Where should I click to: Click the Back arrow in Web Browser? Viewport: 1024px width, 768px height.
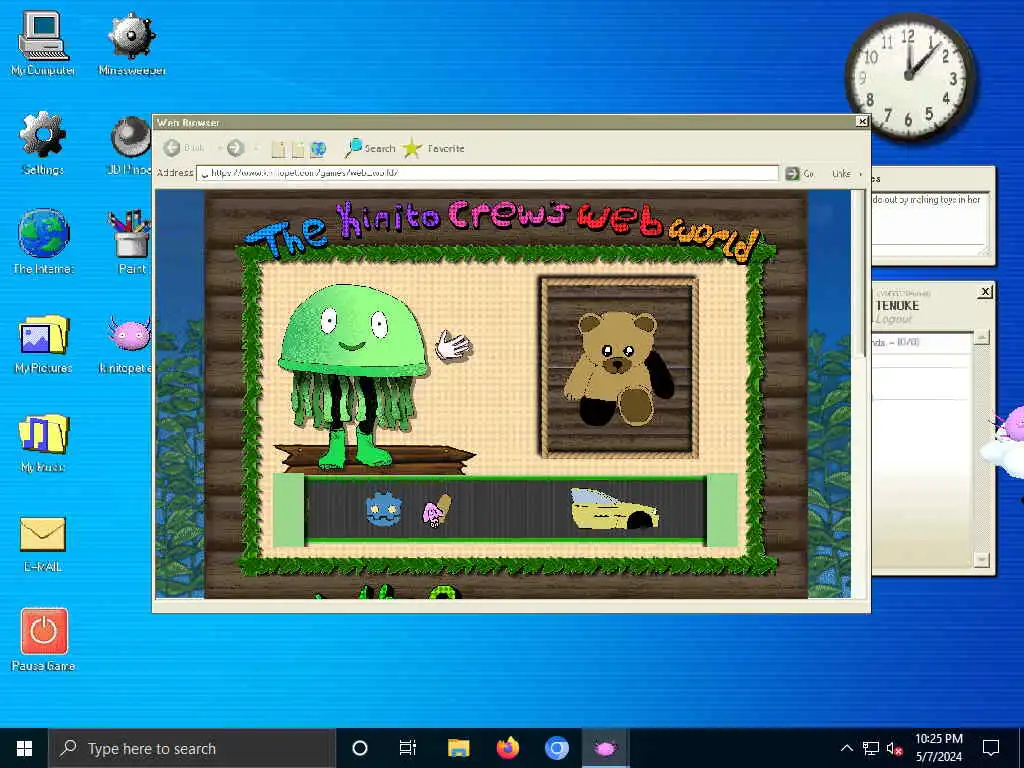[x=172, y=148]
